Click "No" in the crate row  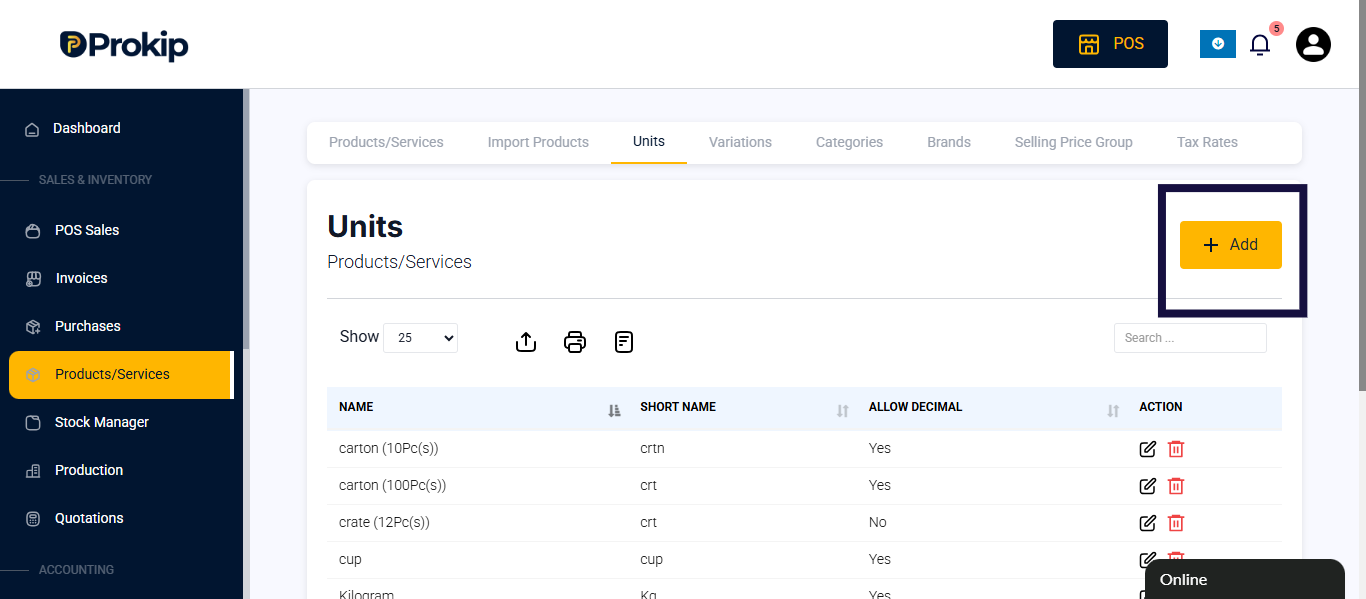(x=878, y=522)
